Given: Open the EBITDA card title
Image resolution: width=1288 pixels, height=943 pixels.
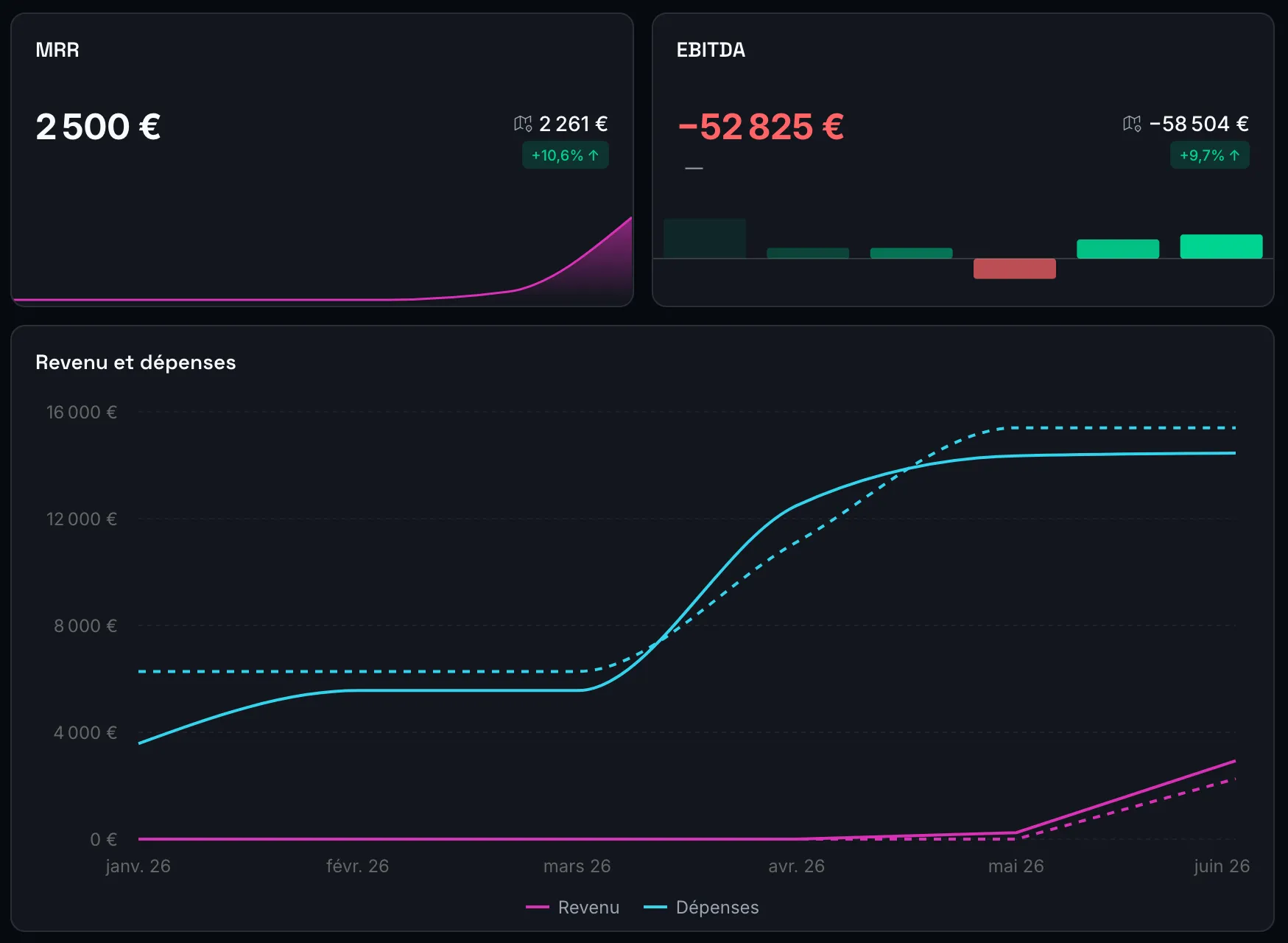Looking at the screenshot, I should click(711, 50).
